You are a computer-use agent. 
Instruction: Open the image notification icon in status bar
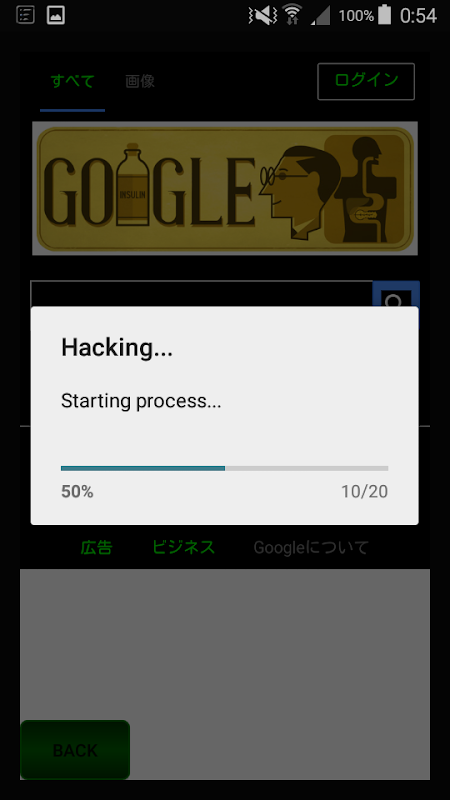pos(56,15)
